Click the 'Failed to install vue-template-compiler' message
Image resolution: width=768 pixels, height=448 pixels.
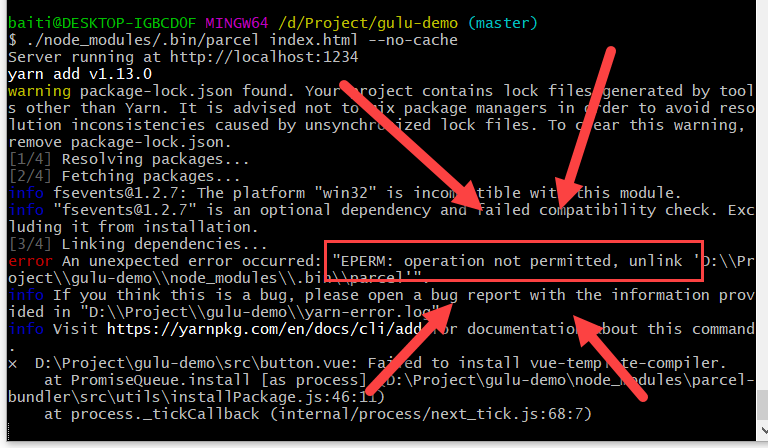click(x=547, y=363)
